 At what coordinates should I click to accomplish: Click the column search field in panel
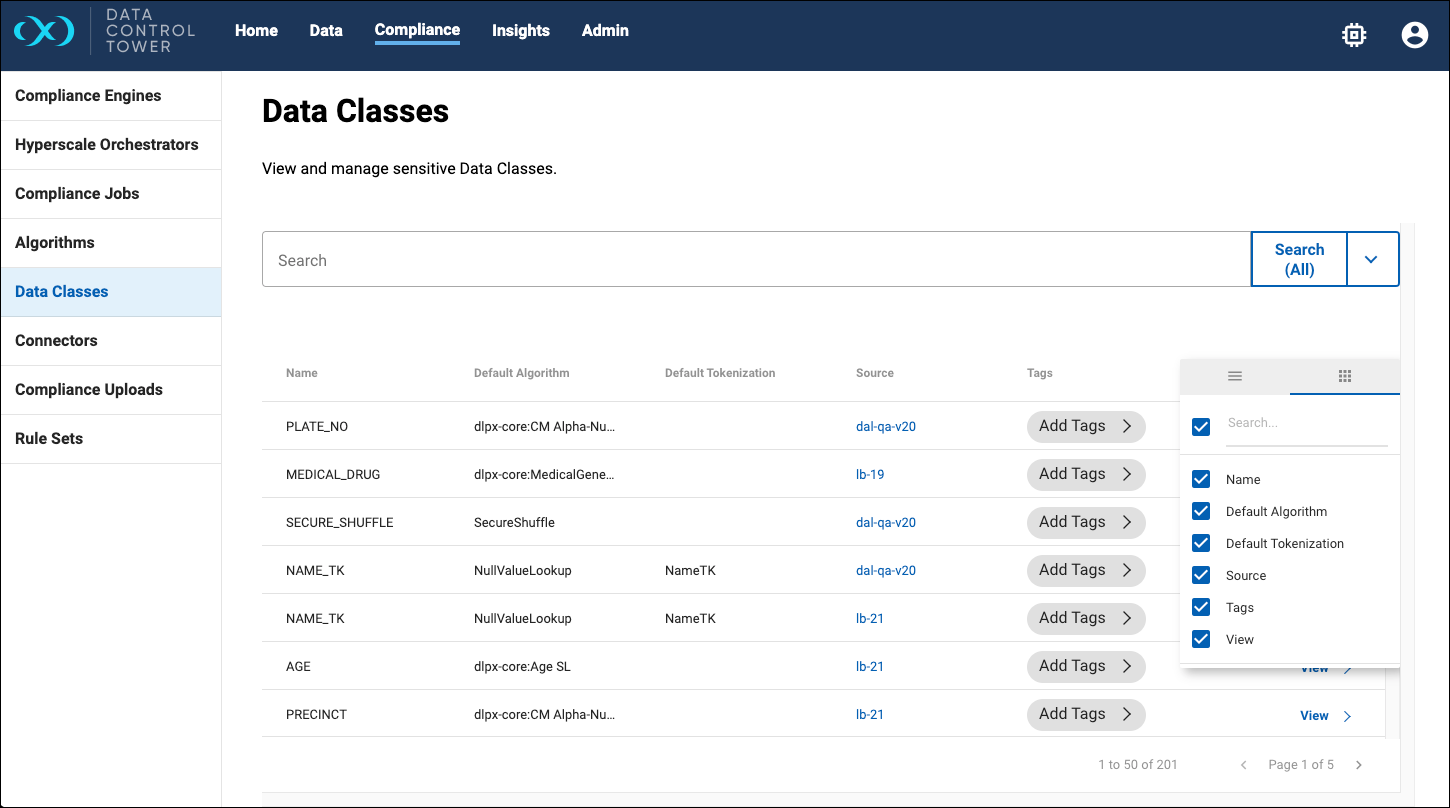click(x=1306, y=424)
